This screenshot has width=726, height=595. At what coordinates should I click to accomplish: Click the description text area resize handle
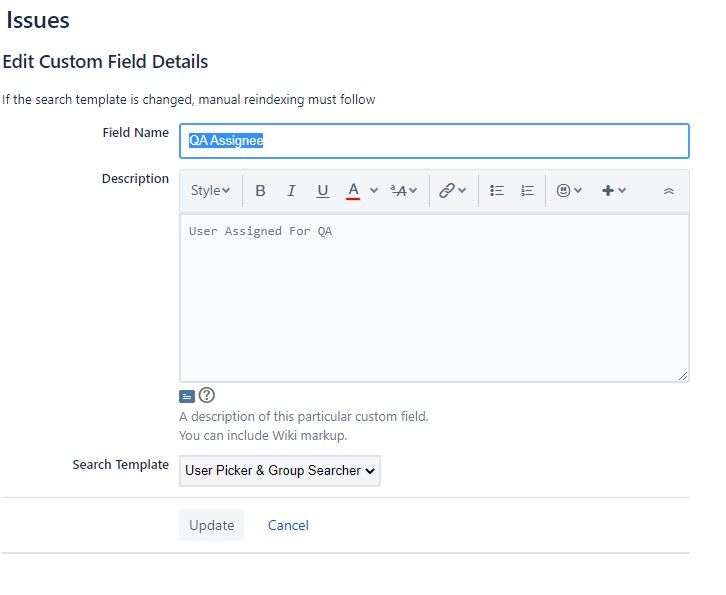pos(683,376)
